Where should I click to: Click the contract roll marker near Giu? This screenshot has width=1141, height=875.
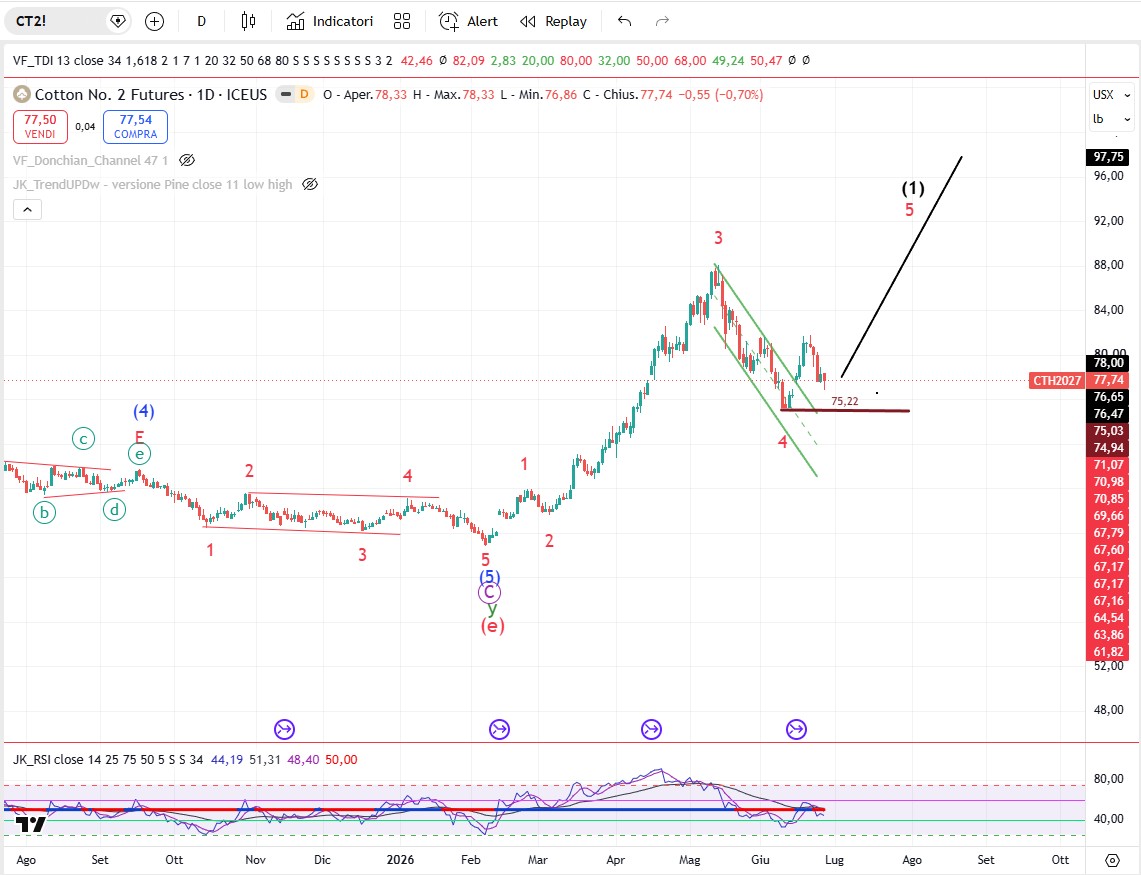point(797,729)
